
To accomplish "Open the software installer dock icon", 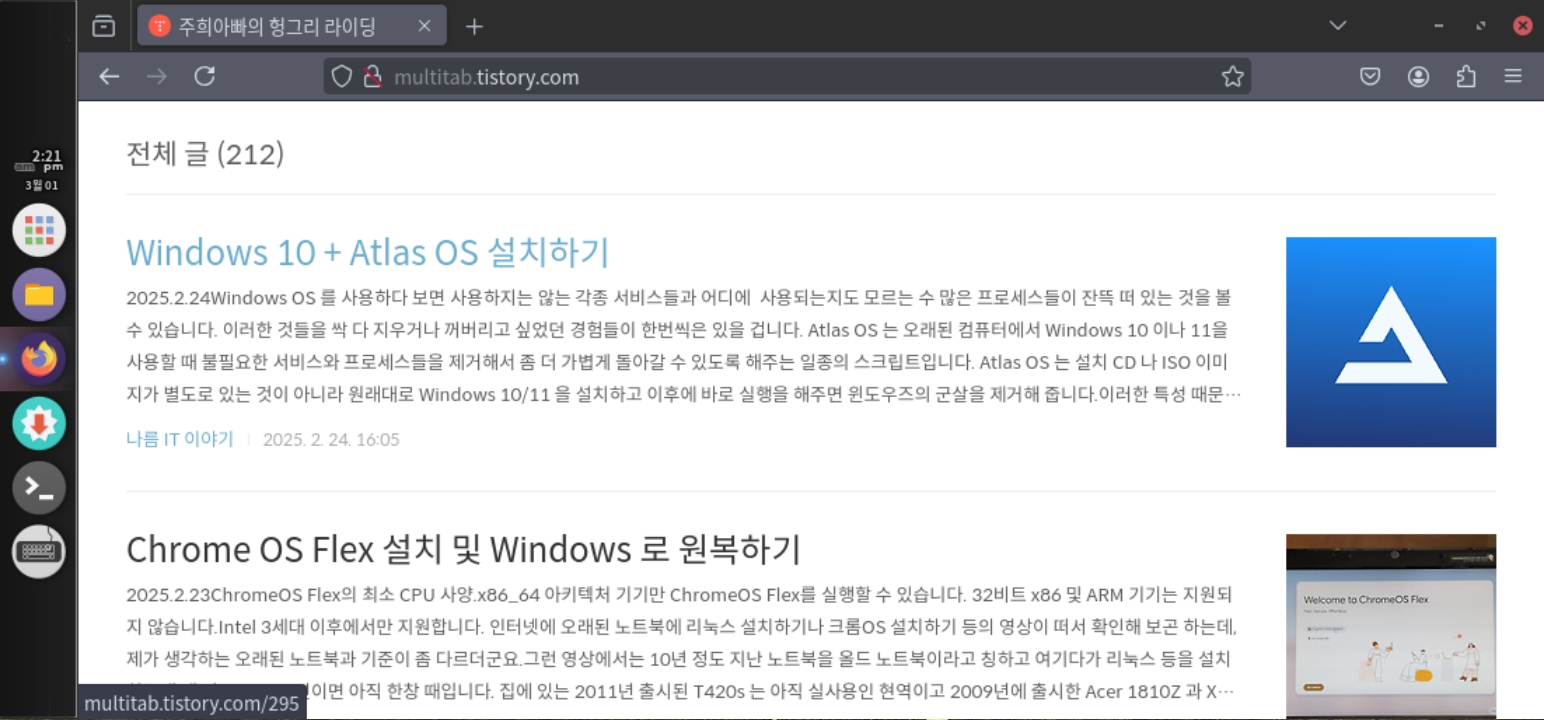I will coord(39,424).
